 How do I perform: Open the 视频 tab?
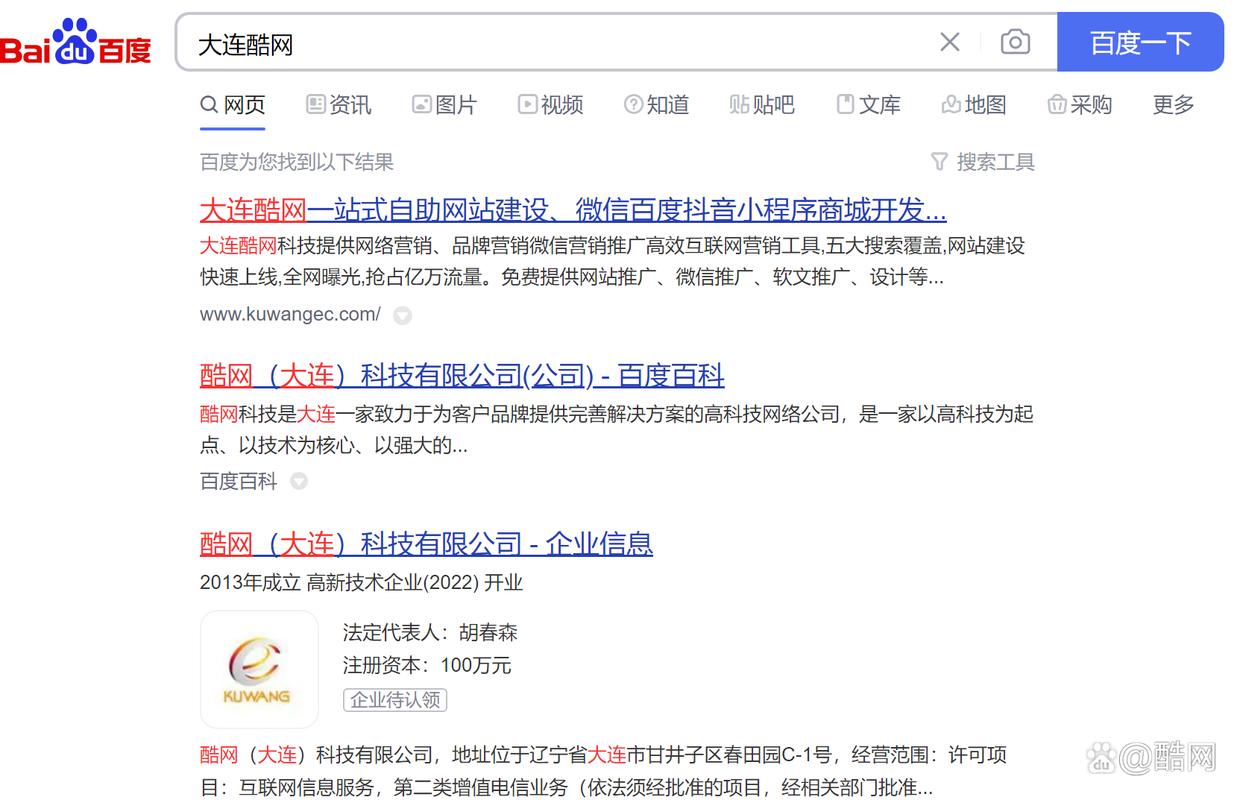(x=550, y=105)
